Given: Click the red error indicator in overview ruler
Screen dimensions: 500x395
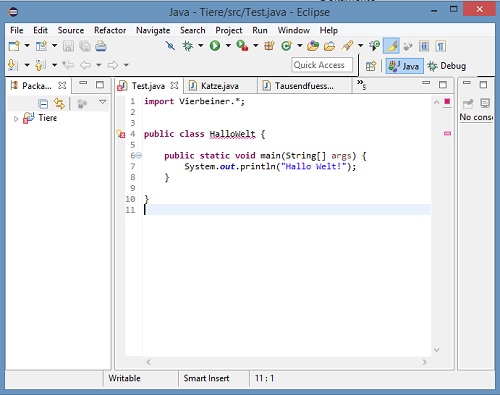Looking at the screenshot, I should click(447, 102).
